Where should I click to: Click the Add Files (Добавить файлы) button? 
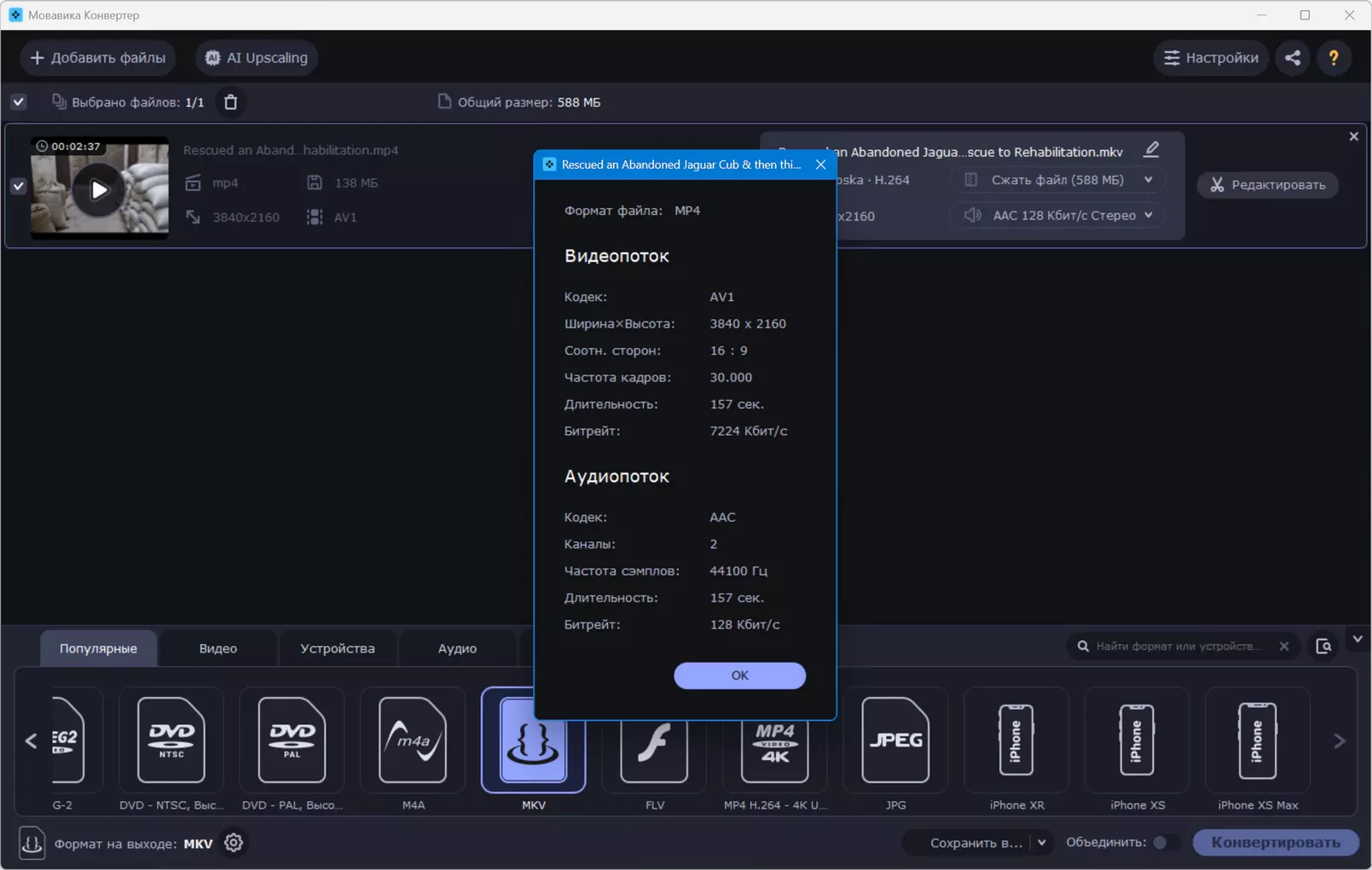98,58
